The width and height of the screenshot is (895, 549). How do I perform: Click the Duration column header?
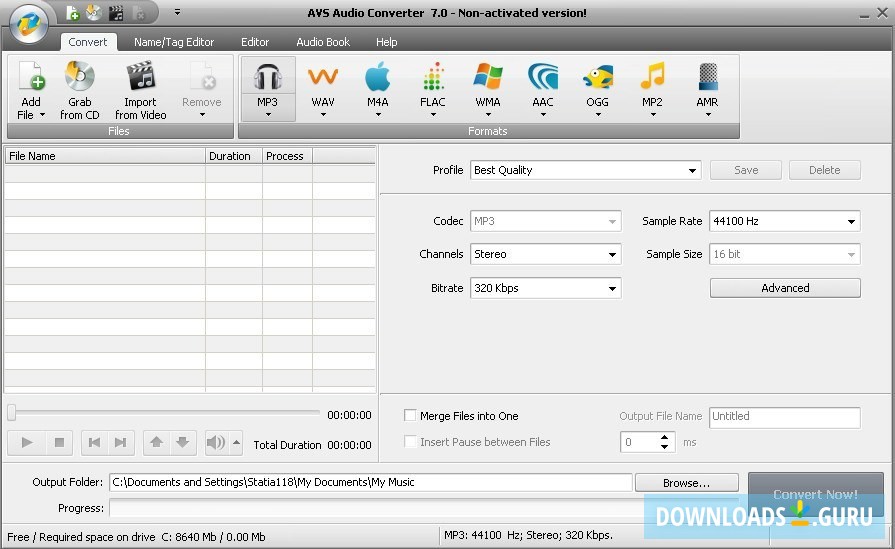234,156
